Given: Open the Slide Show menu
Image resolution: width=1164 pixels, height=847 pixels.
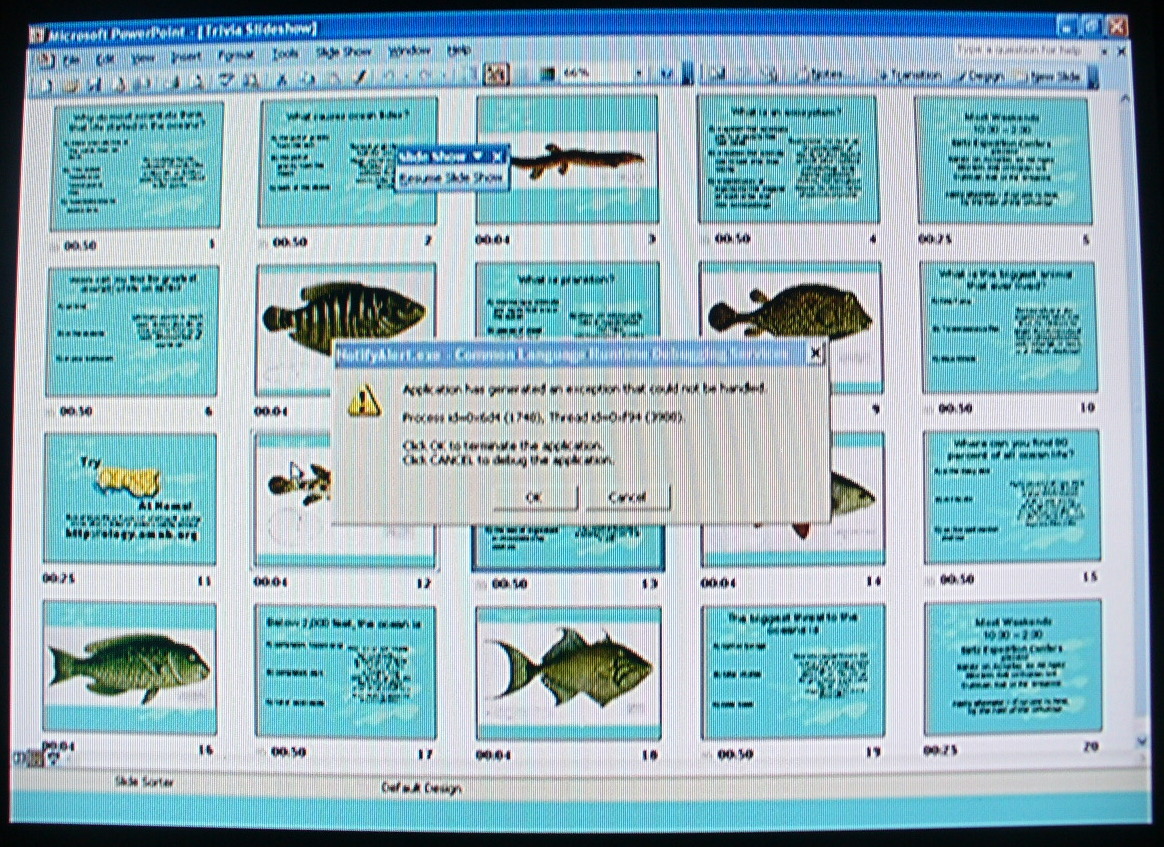Looking at the screenshot, I should point(344,52).
